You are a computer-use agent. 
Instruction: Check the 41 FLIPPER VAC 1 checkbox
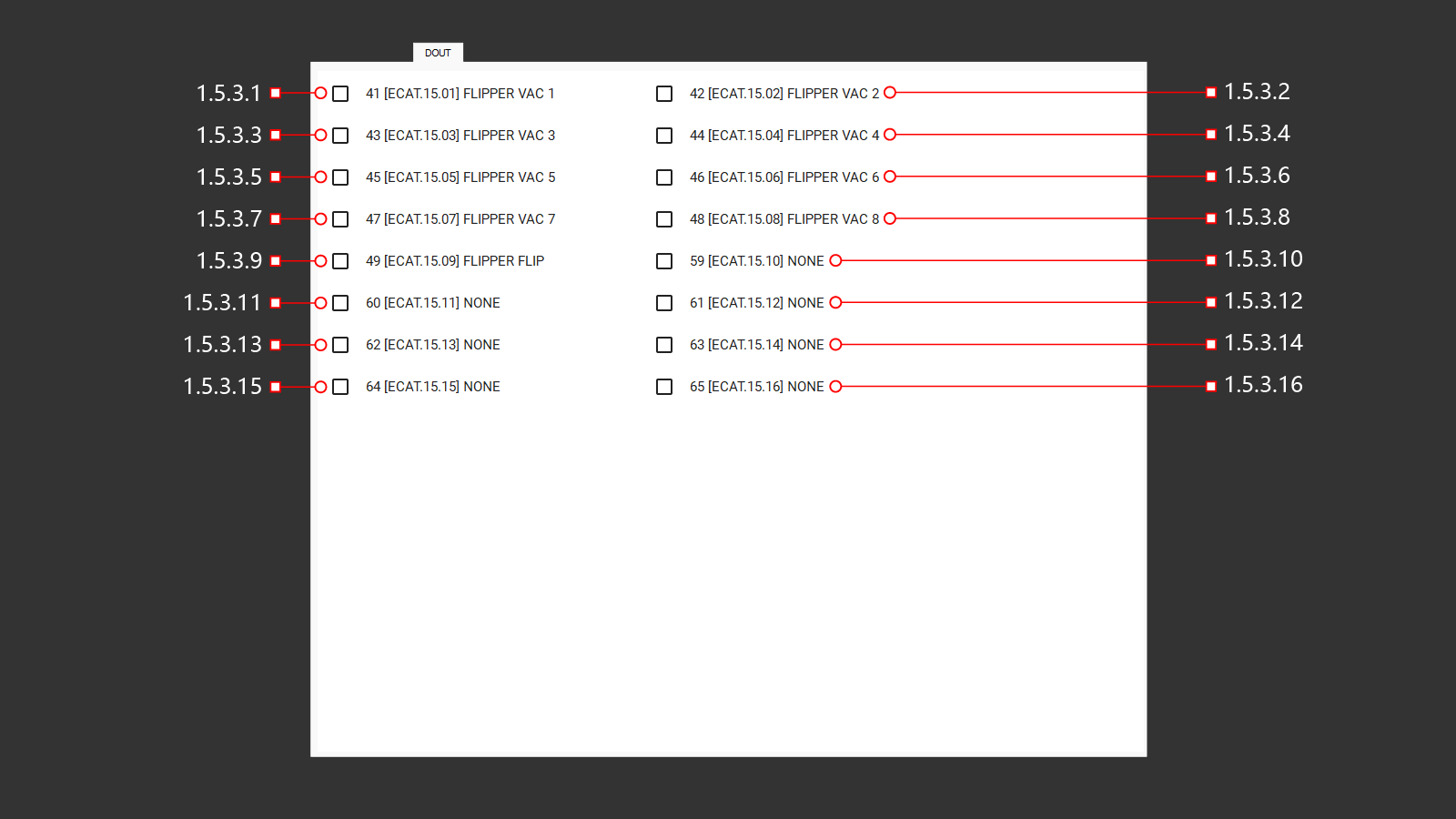[x=340, y=94]
